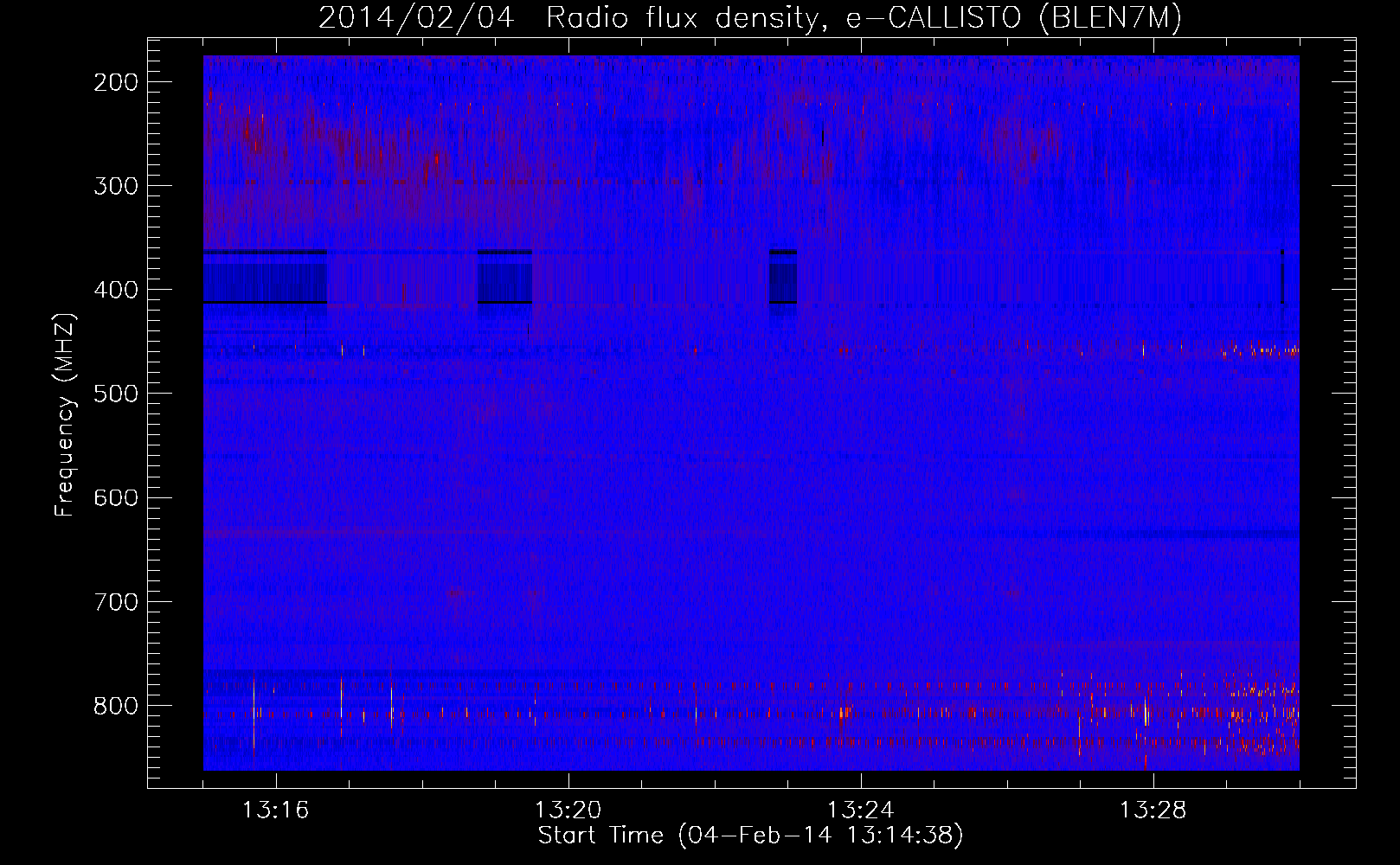Click the 'Start Time (04-Feb-14 13:14:38)' label
The height and width of the screenshot is (865, 1400).
tap(750, 836)
